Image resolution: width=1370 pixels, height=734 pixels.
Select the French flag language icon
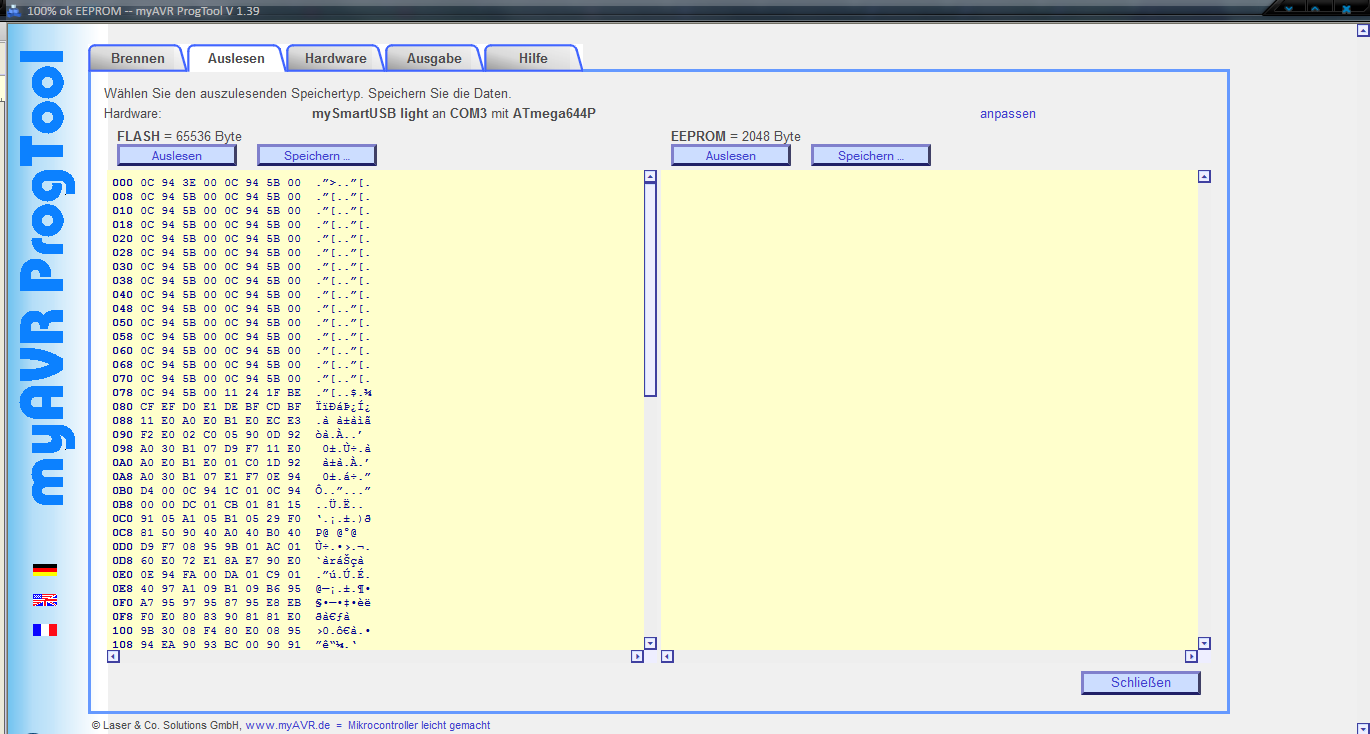point(44,629)
